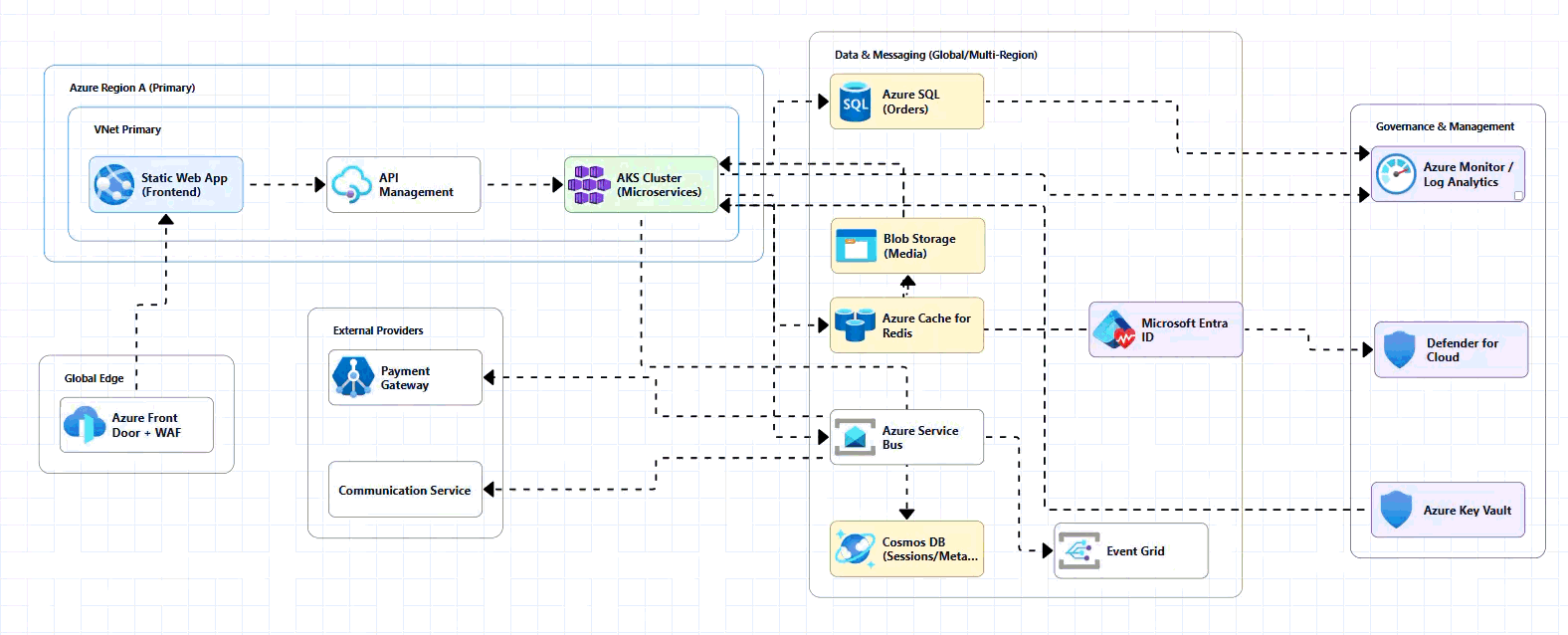Click the 'Microsoft Entra ID' text
Image resolution: width=1568 pixels, height=635 pixels.
pyautogui.click(x=1184, y=329)
